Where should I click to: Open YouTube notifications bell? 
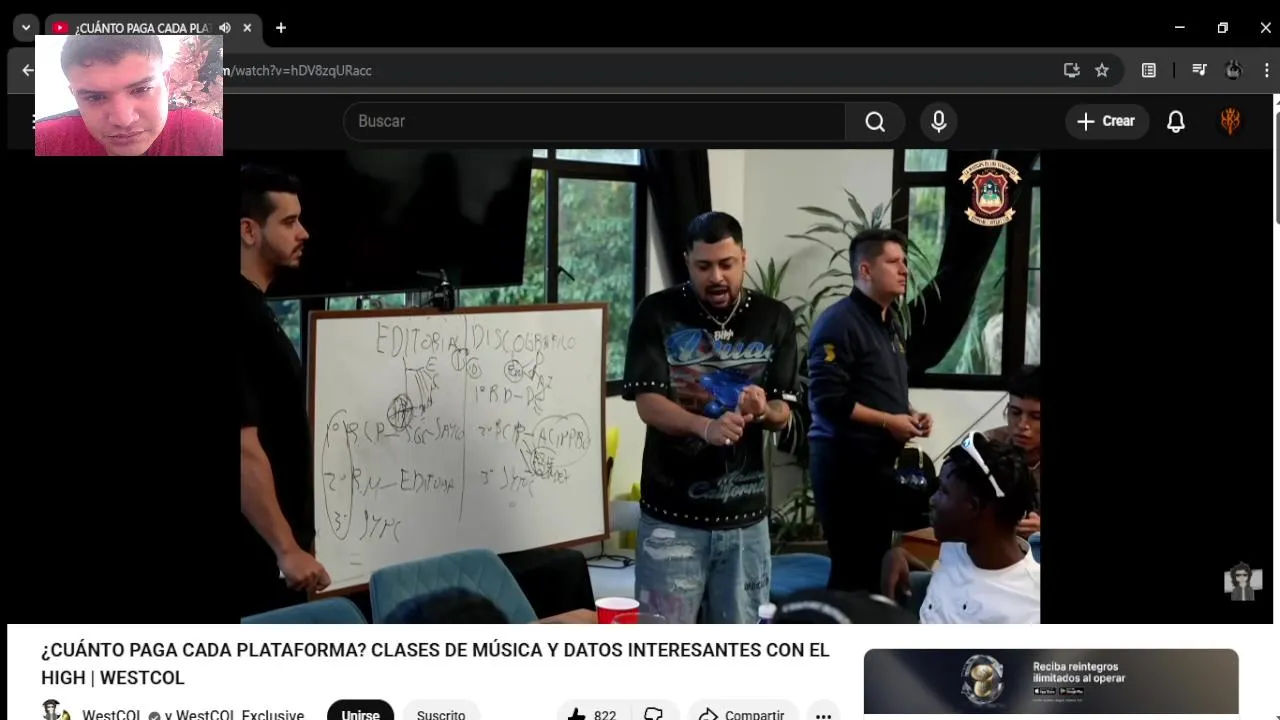click(x=1176, y=121)
